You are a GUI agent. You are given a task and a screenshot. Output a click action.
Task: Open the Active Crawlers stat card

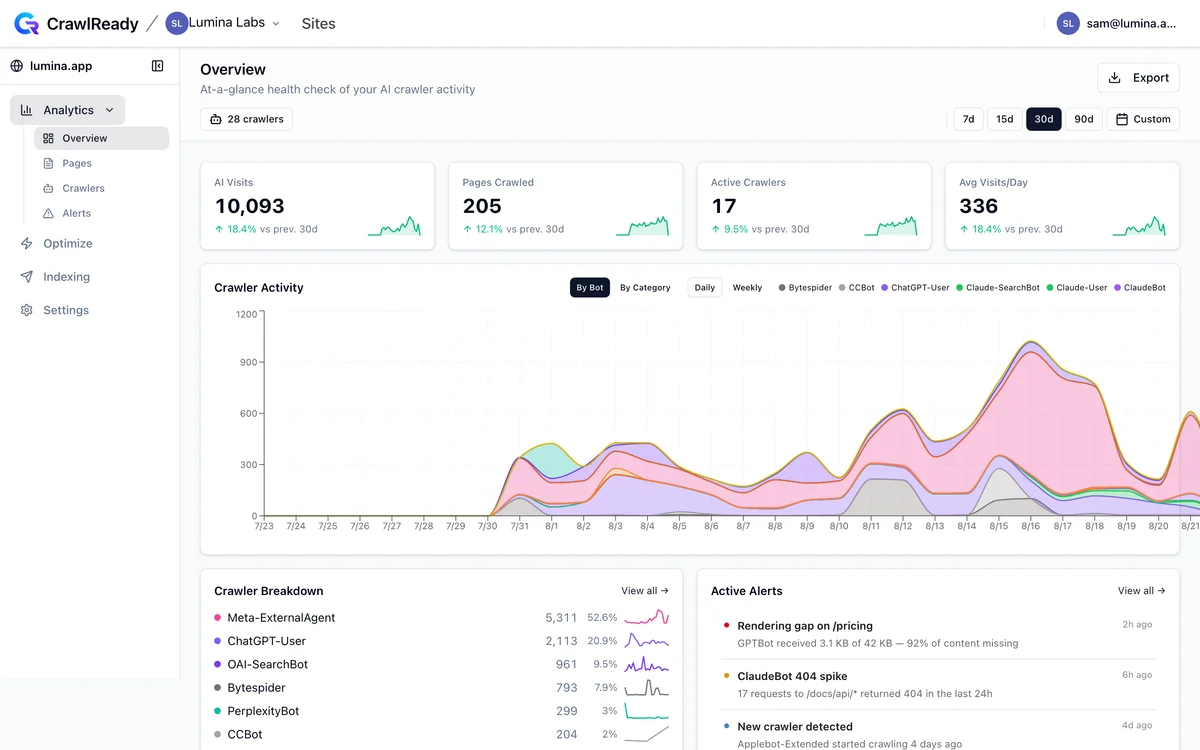[x=814, y=206]
